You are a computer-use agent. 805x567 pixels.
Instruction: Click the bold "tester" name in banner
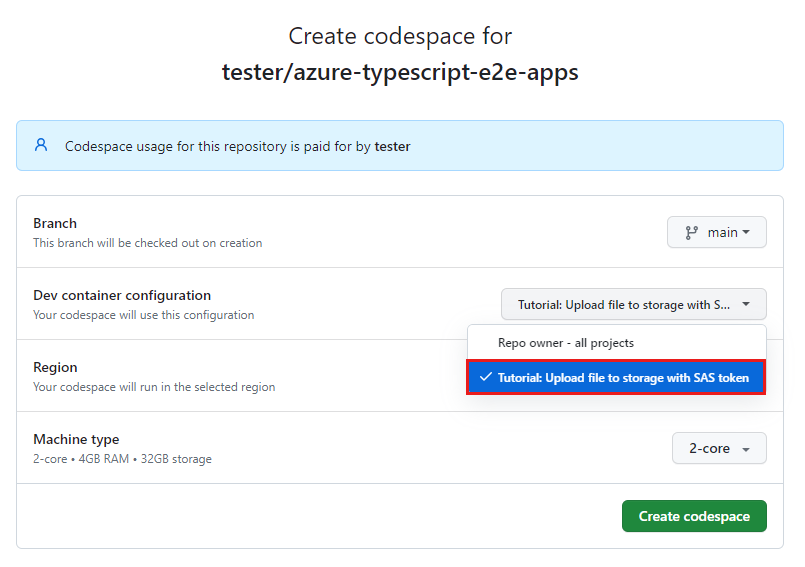(392, 146)
